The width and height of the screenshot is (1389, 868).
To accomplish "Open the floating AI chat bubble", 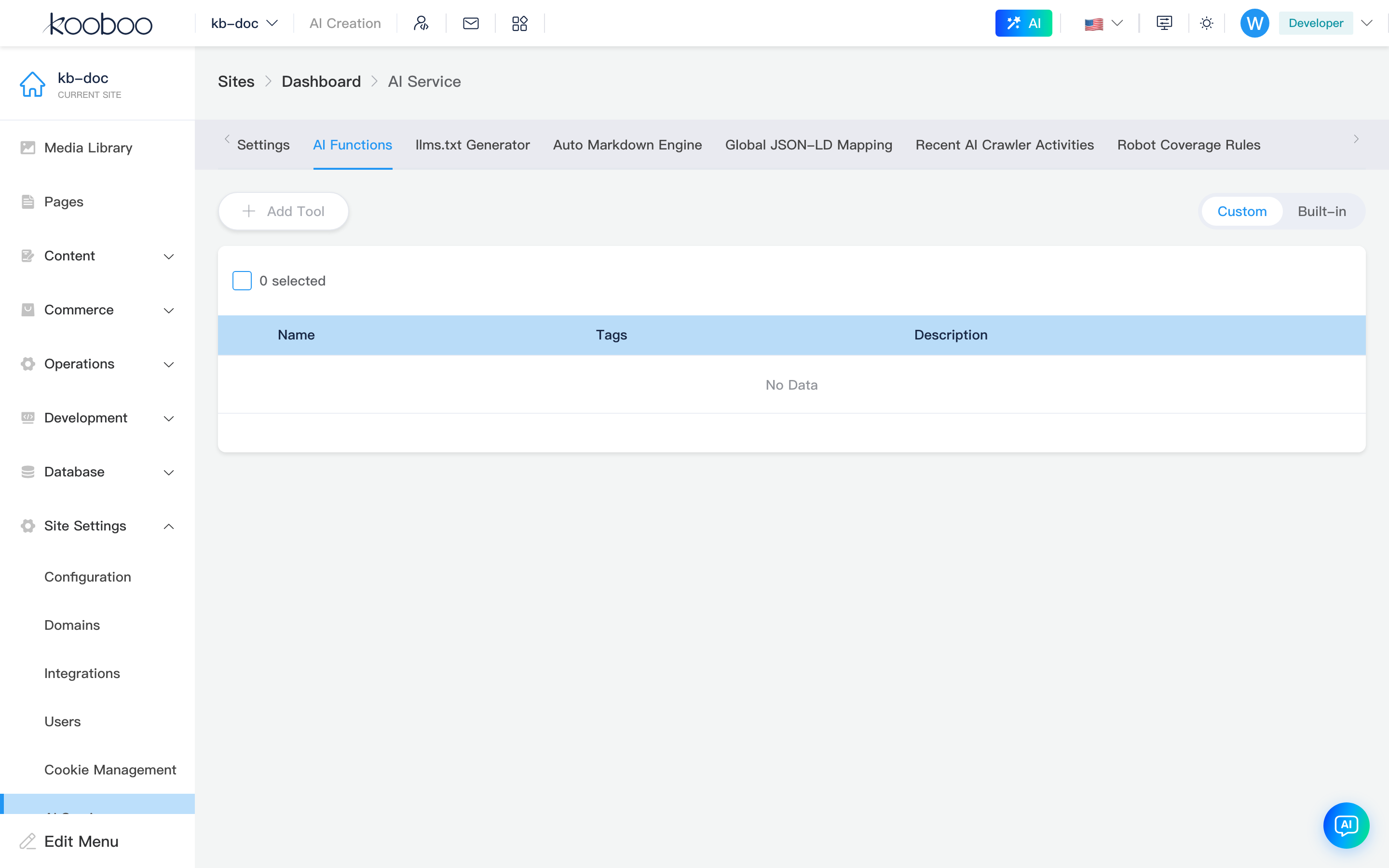I will 1346,825.
